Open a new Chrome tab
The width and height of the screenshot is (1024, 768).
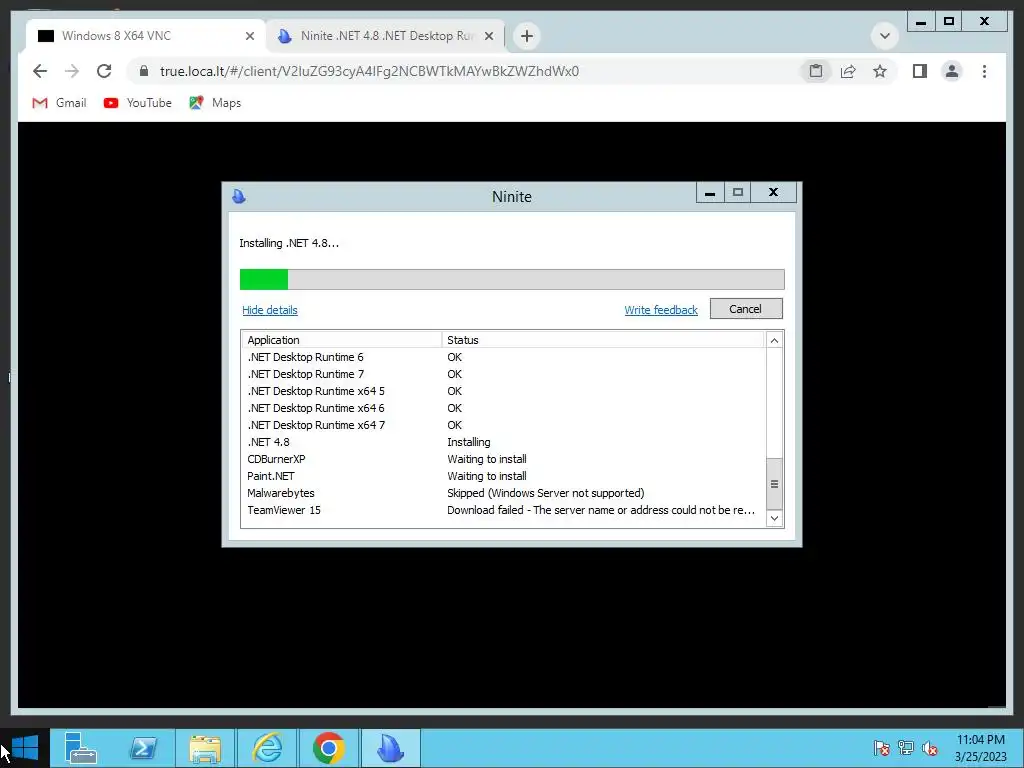tap(527, 36)
